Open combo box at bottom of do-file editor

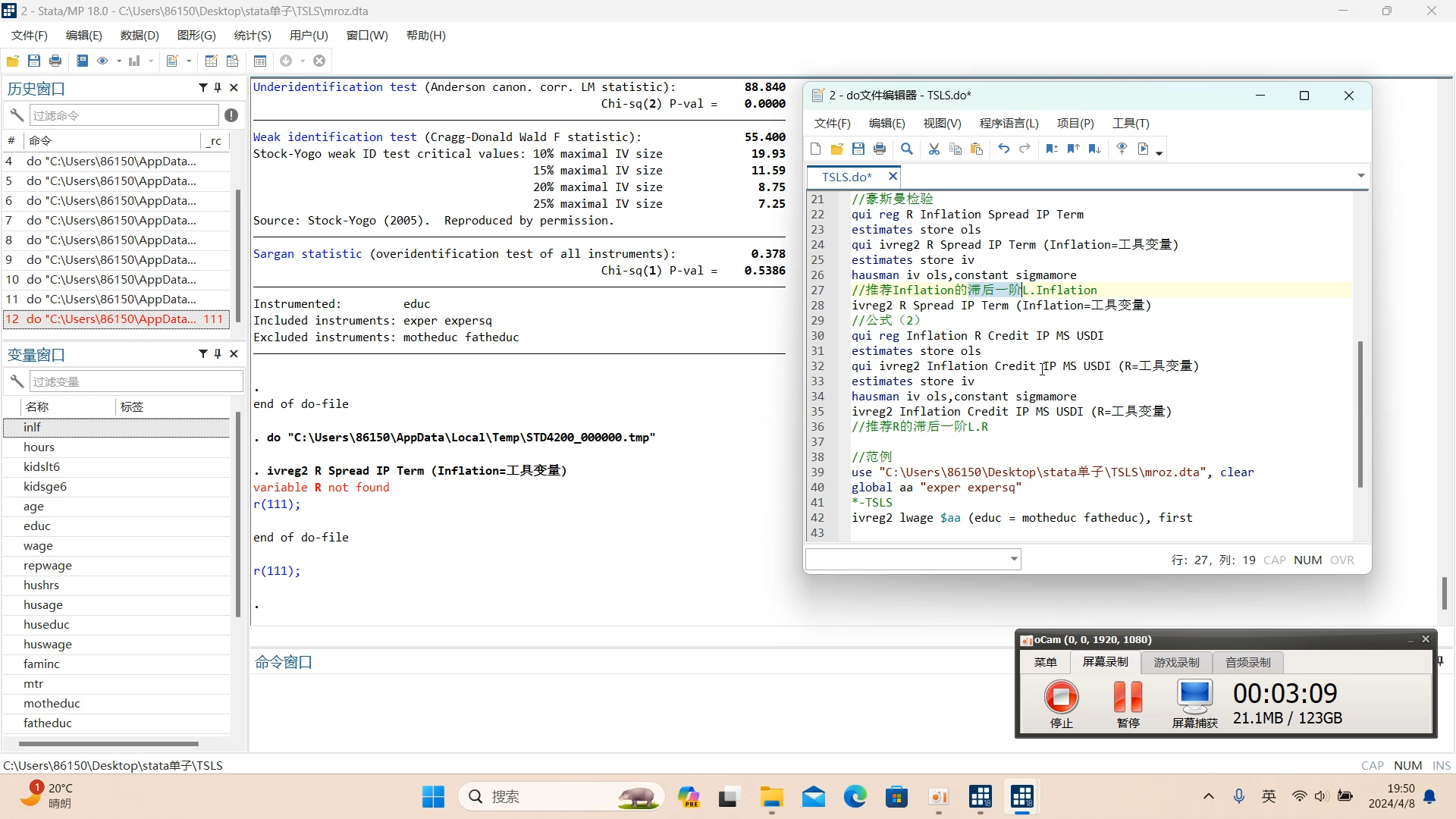[x=1014, y=560]
